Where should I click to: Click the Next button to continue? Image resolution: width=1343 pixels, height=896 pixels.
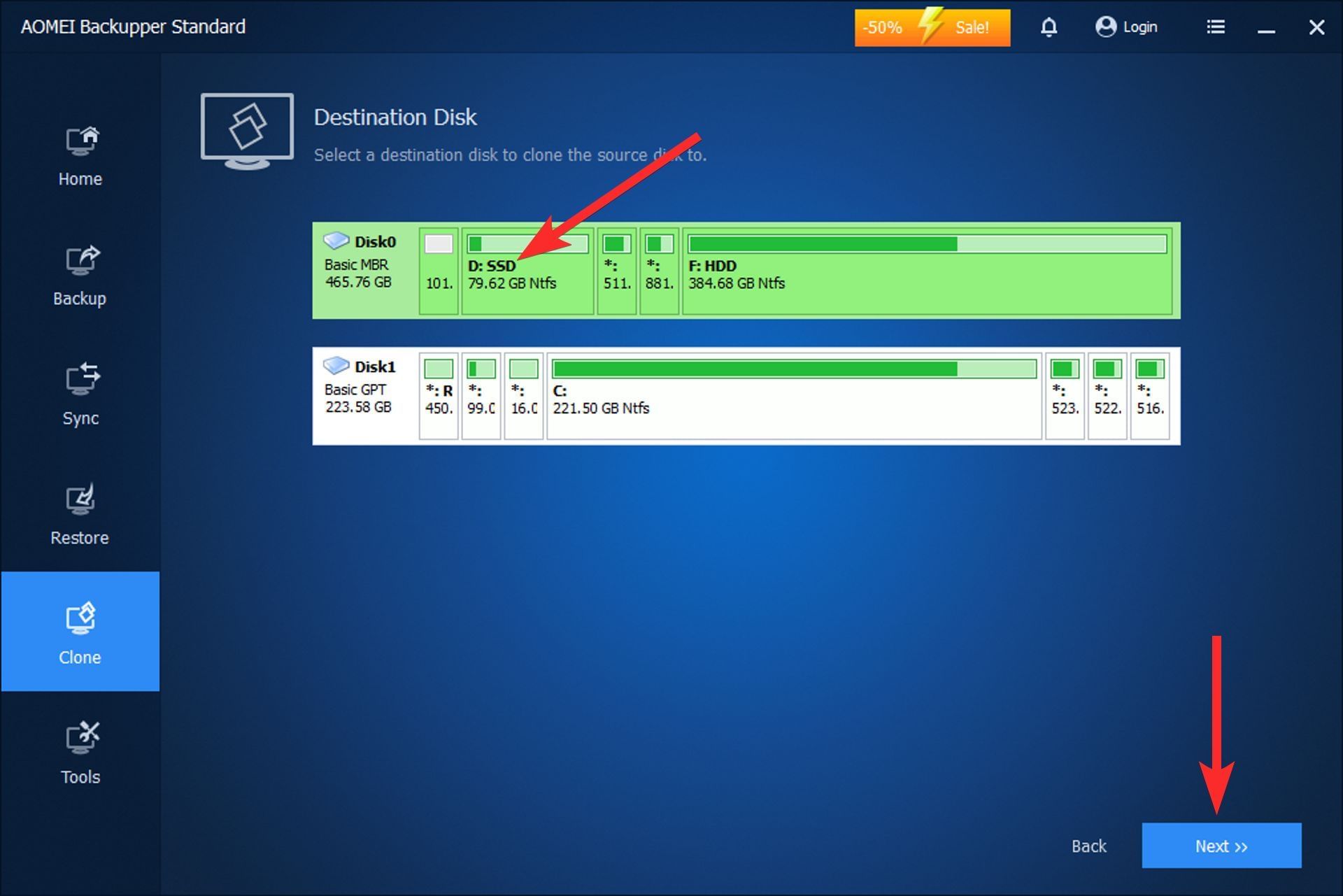1221,846
